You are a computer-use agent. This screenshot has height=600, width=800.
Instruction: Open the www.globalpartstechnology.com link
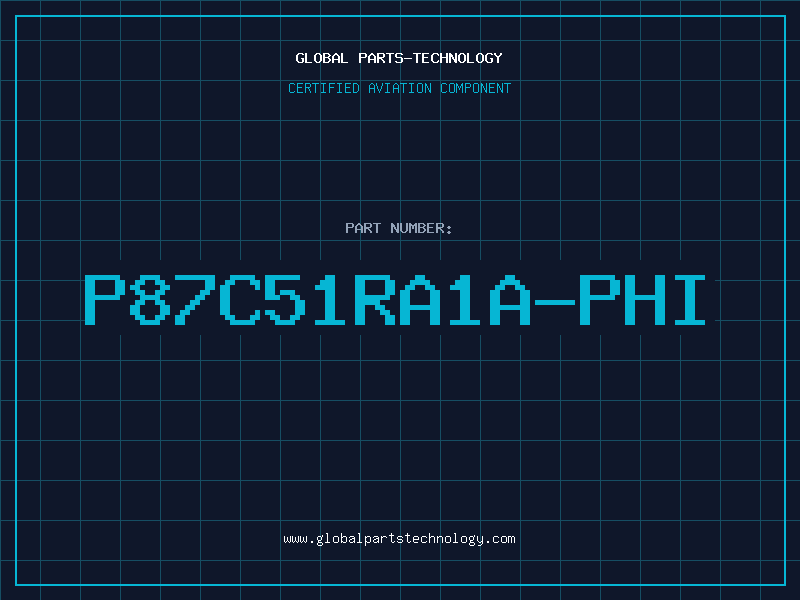coord(399,539)
